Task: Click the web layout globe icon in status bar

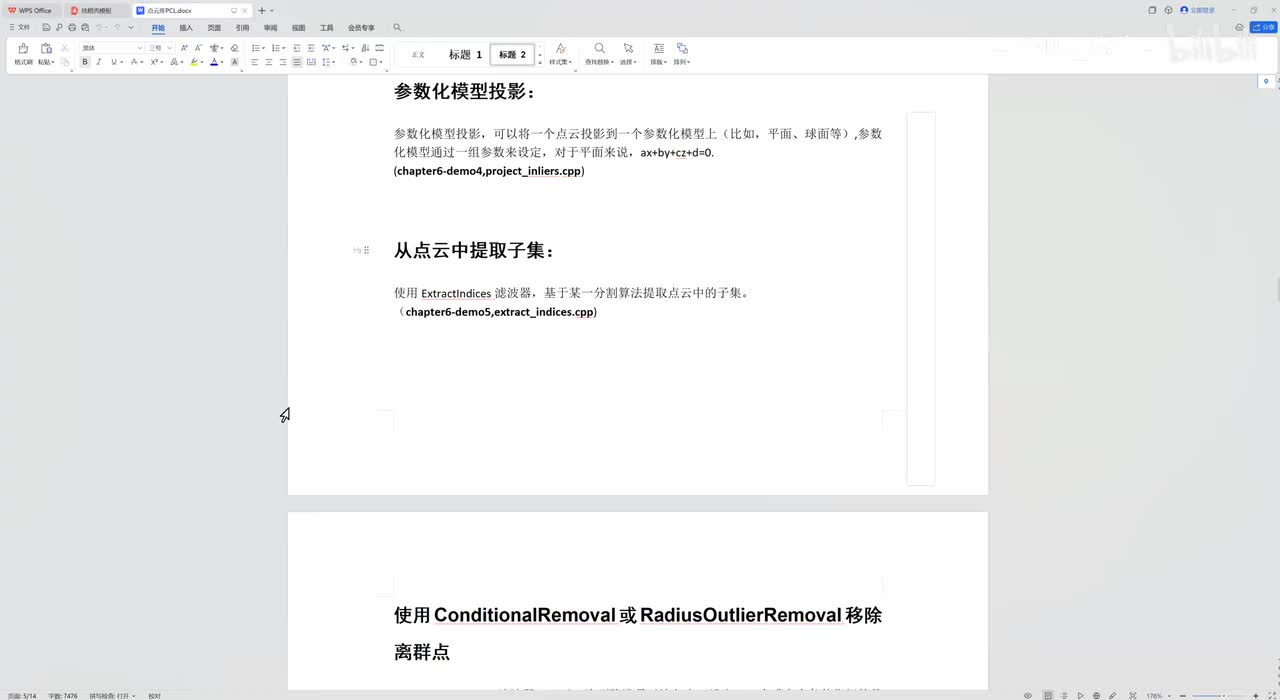Action: tap(1096, 695)
